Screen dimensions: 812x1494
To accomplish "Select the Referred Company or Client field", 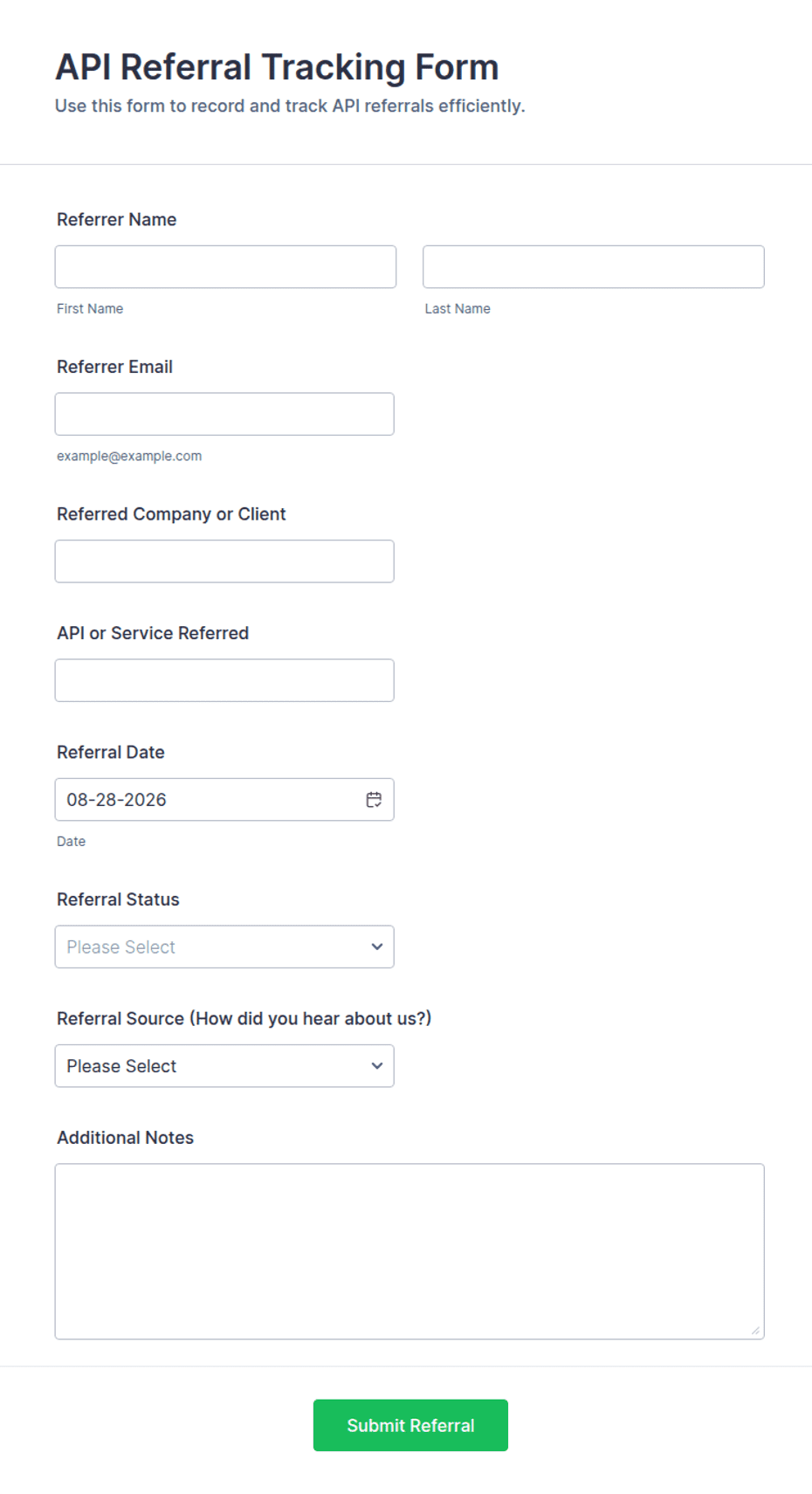I will 224,561.
